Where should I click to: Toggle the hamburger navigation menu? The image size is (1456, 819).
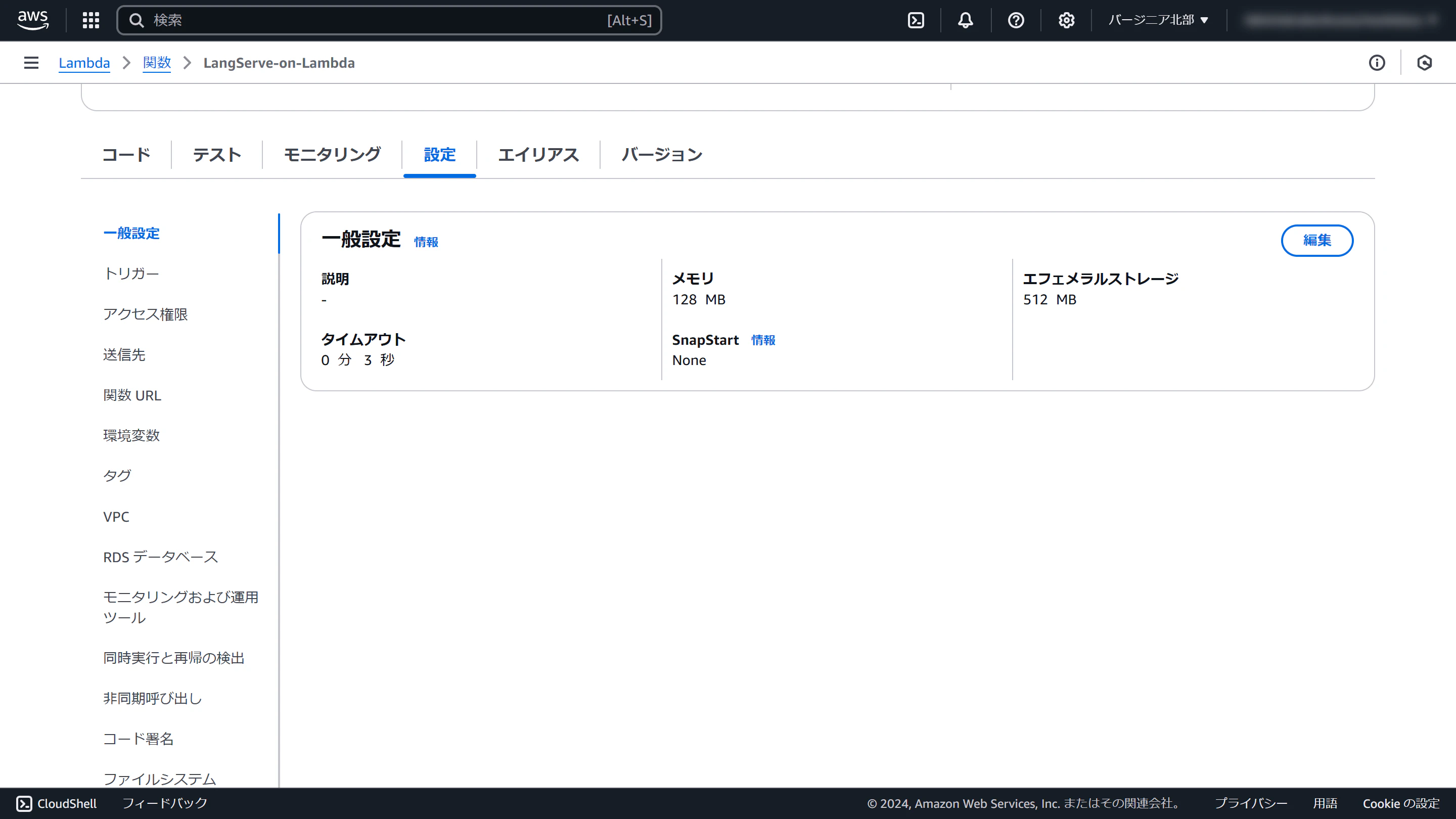point(32,63)
